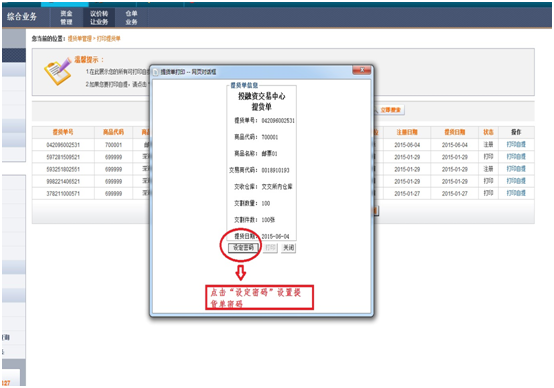Click the 综合业务 header title
The height and width of the screenshot is (388, 554).
22,17
